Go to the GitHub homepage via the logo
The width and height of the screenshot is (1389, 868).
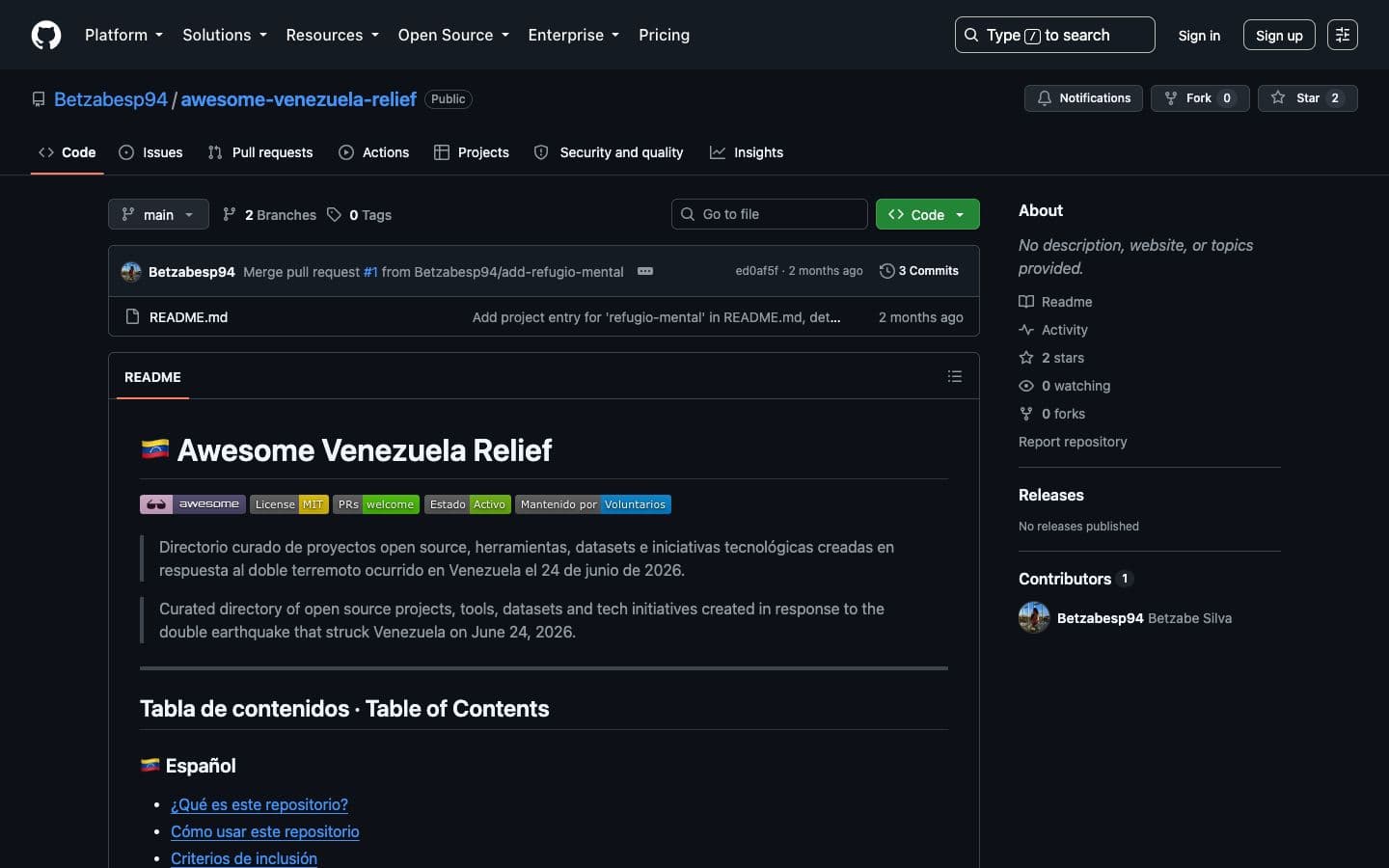pyautogui.click(x=46, y=35)
